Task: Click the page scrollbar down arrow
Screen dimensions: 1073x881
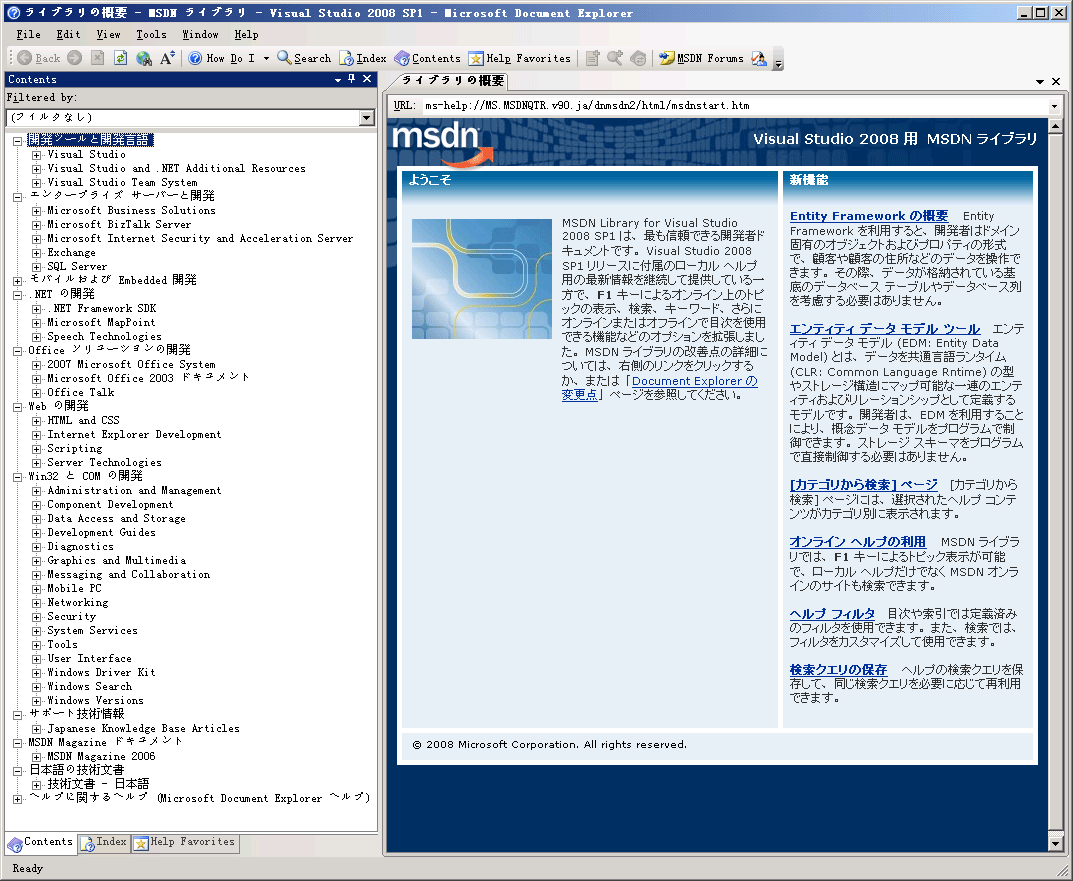Action: tap(1055, 843)
